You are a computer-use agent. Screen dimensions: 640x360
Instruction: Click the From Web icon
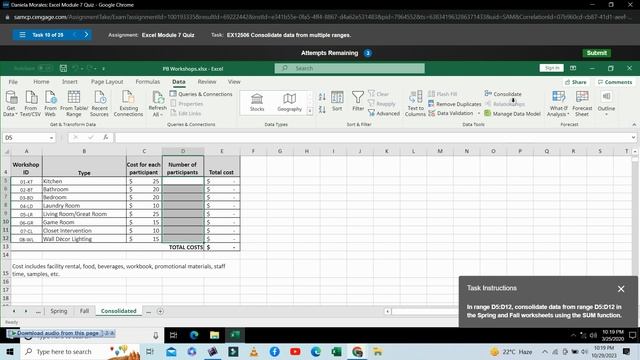tap(51, 104)
